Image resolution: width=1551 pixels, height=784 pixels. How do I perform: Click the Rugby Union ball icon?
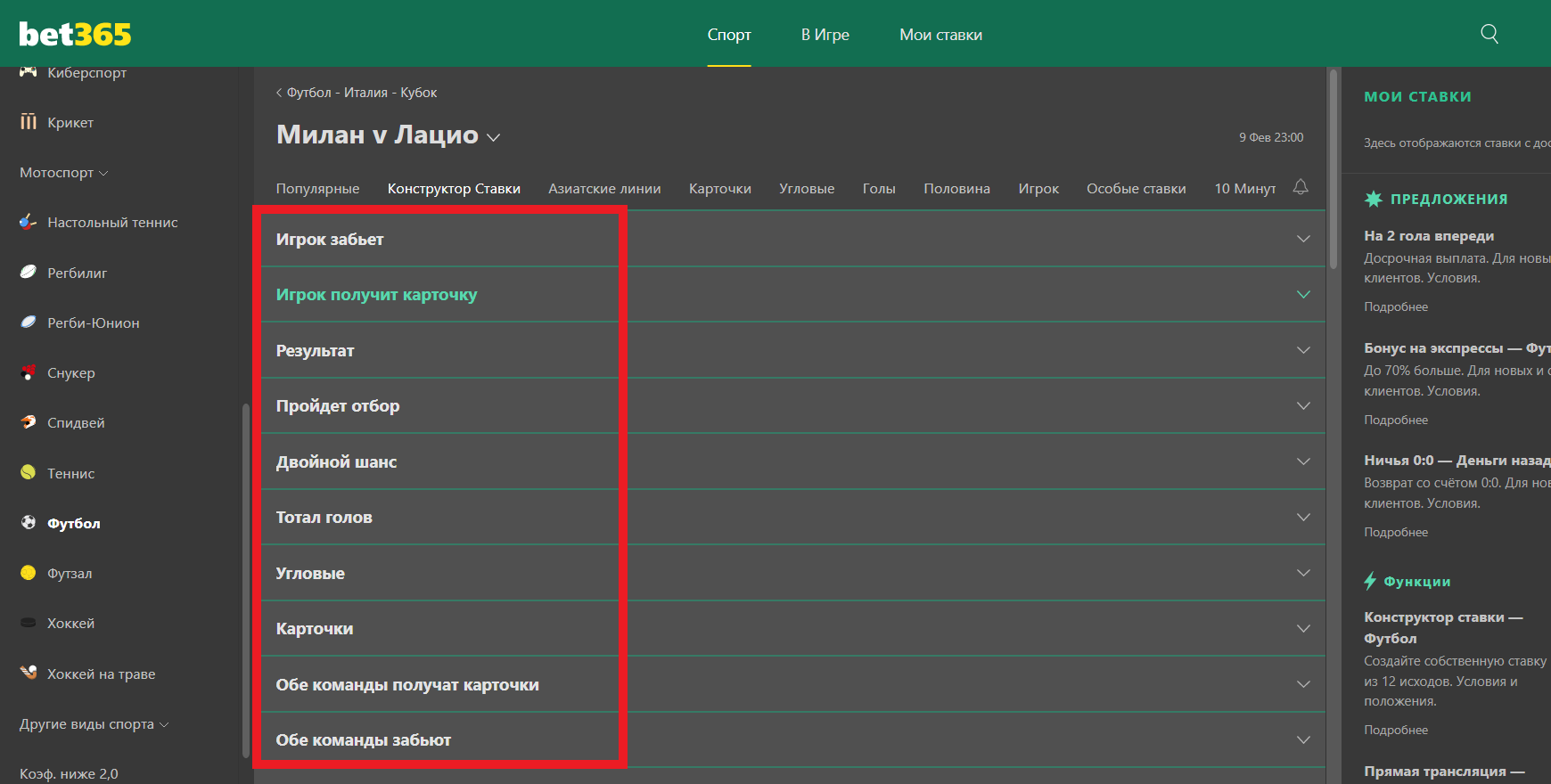tap(29, 322)
